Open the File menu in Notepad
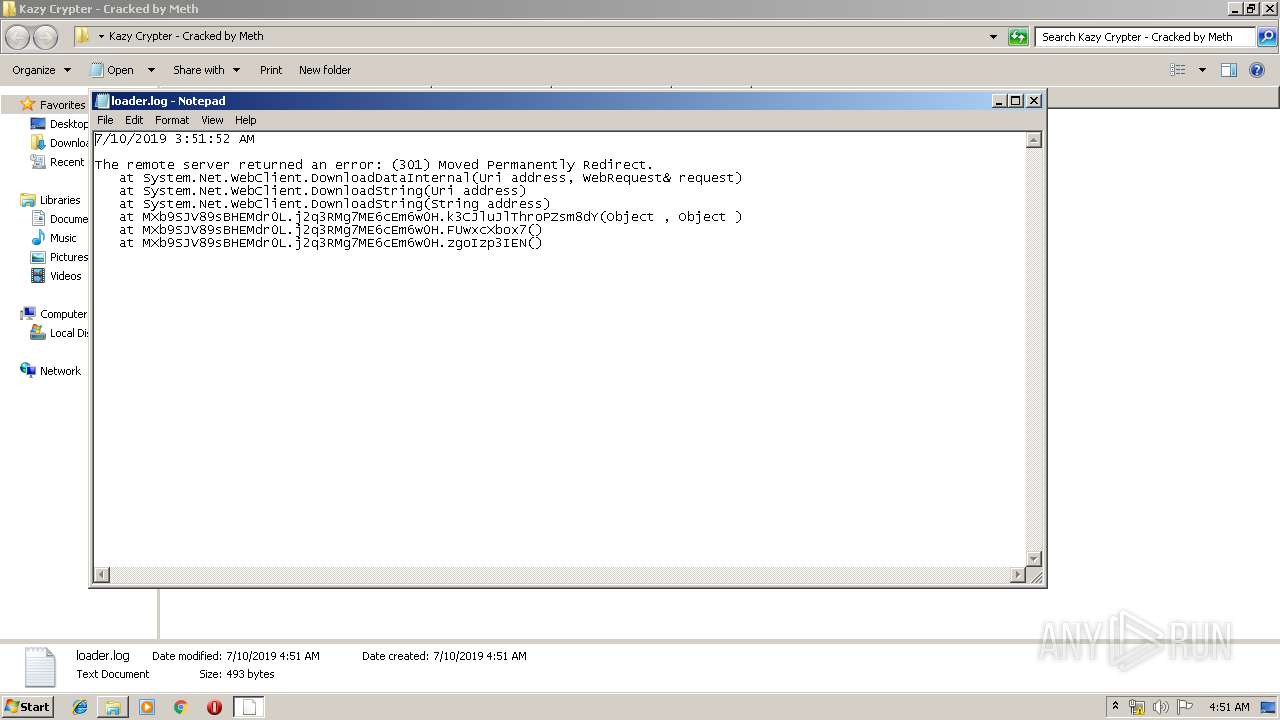 [105, 120]
